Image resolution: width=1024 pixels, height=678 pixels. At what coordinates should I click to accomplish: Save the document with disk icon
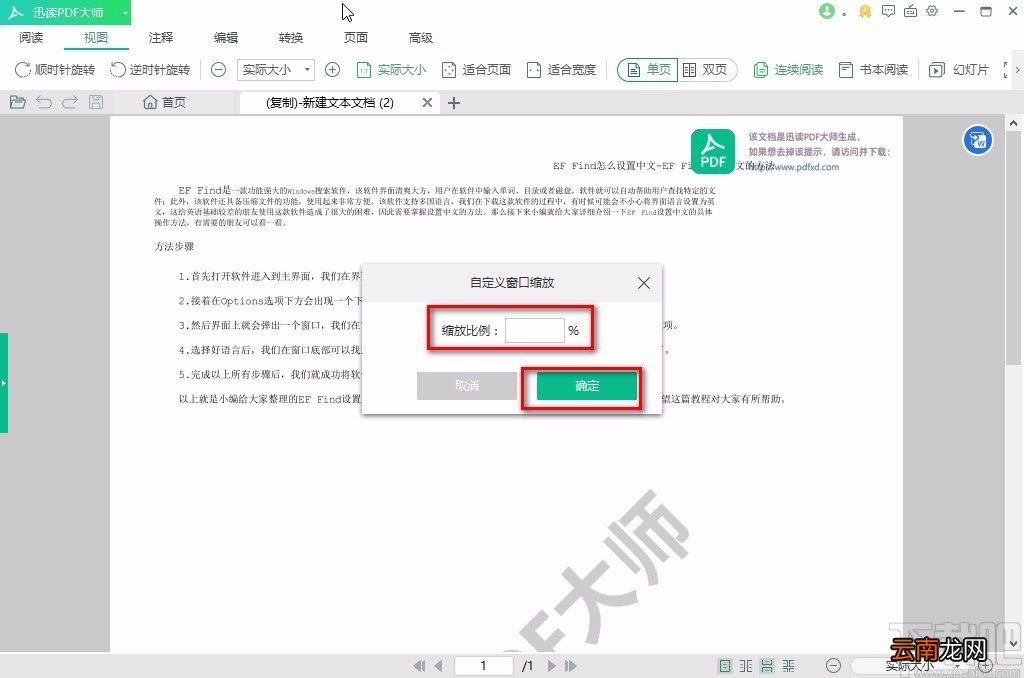pyautogui.click(x=96, y=102)
